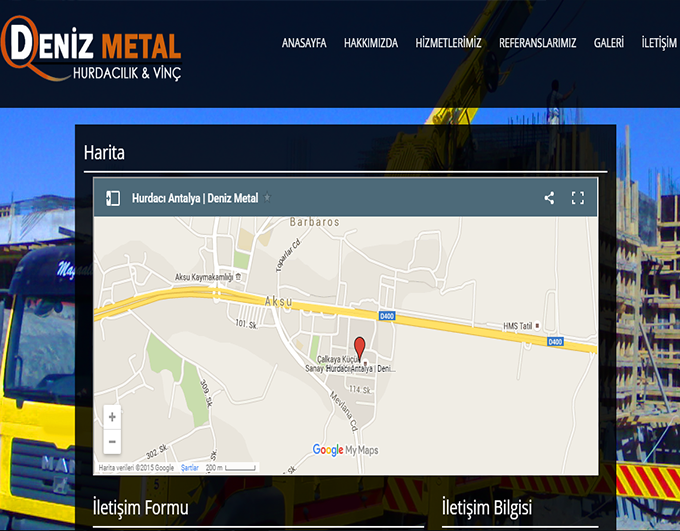Open the Referanslarımız page
680x531 pixels.
click(537, 43)
